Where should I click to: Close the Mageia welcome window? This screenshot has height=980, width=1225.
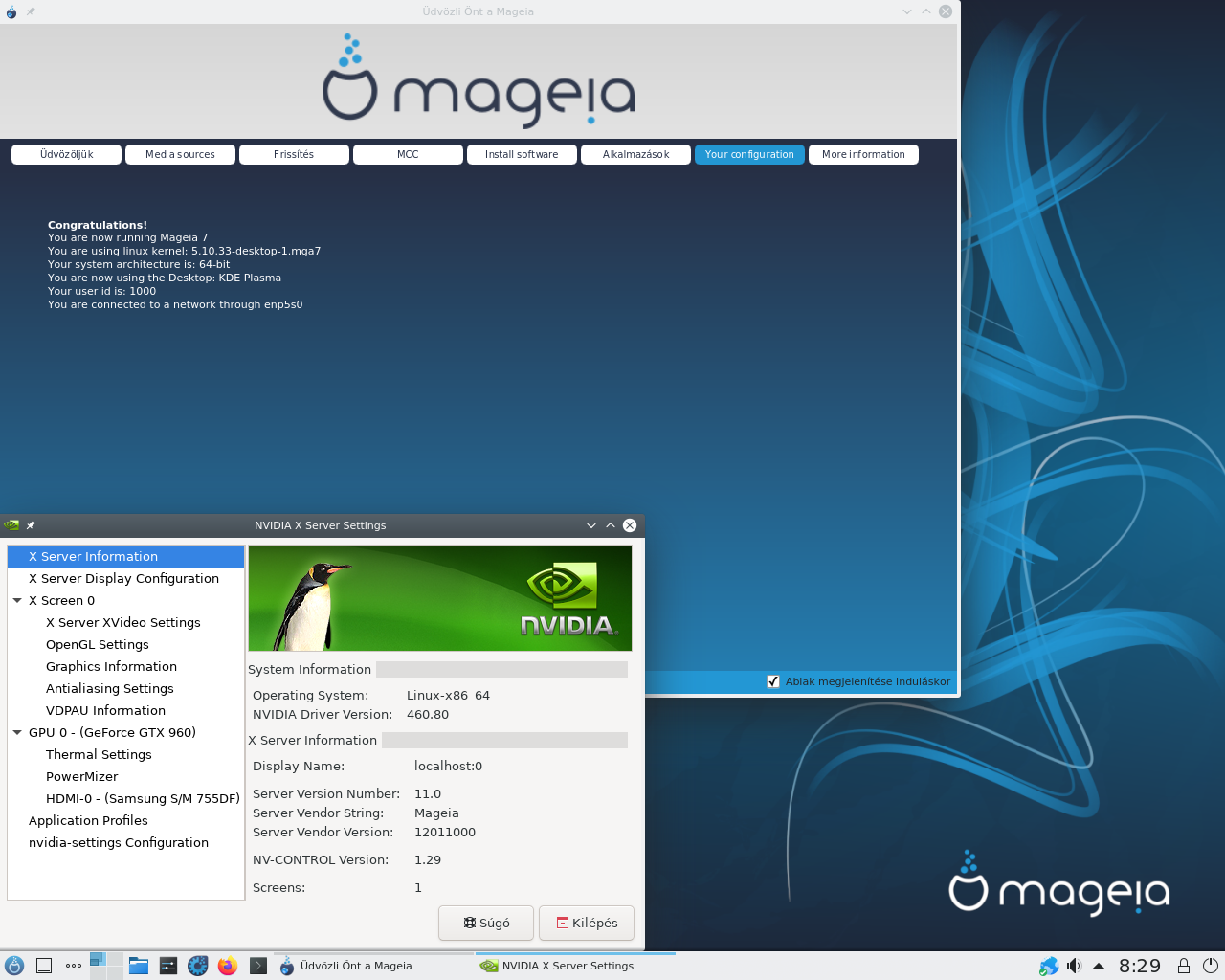[x=946, y=11]
